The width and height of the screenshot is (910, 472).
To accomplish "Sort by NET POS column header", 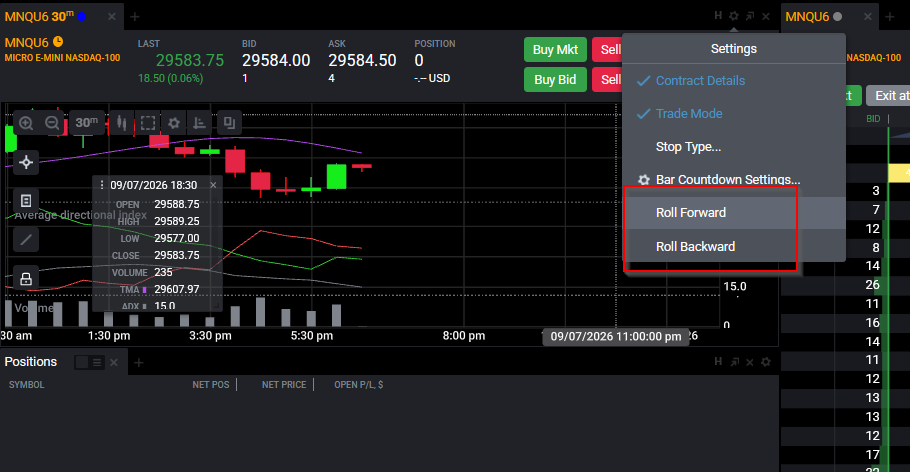I will coord(211,384).
